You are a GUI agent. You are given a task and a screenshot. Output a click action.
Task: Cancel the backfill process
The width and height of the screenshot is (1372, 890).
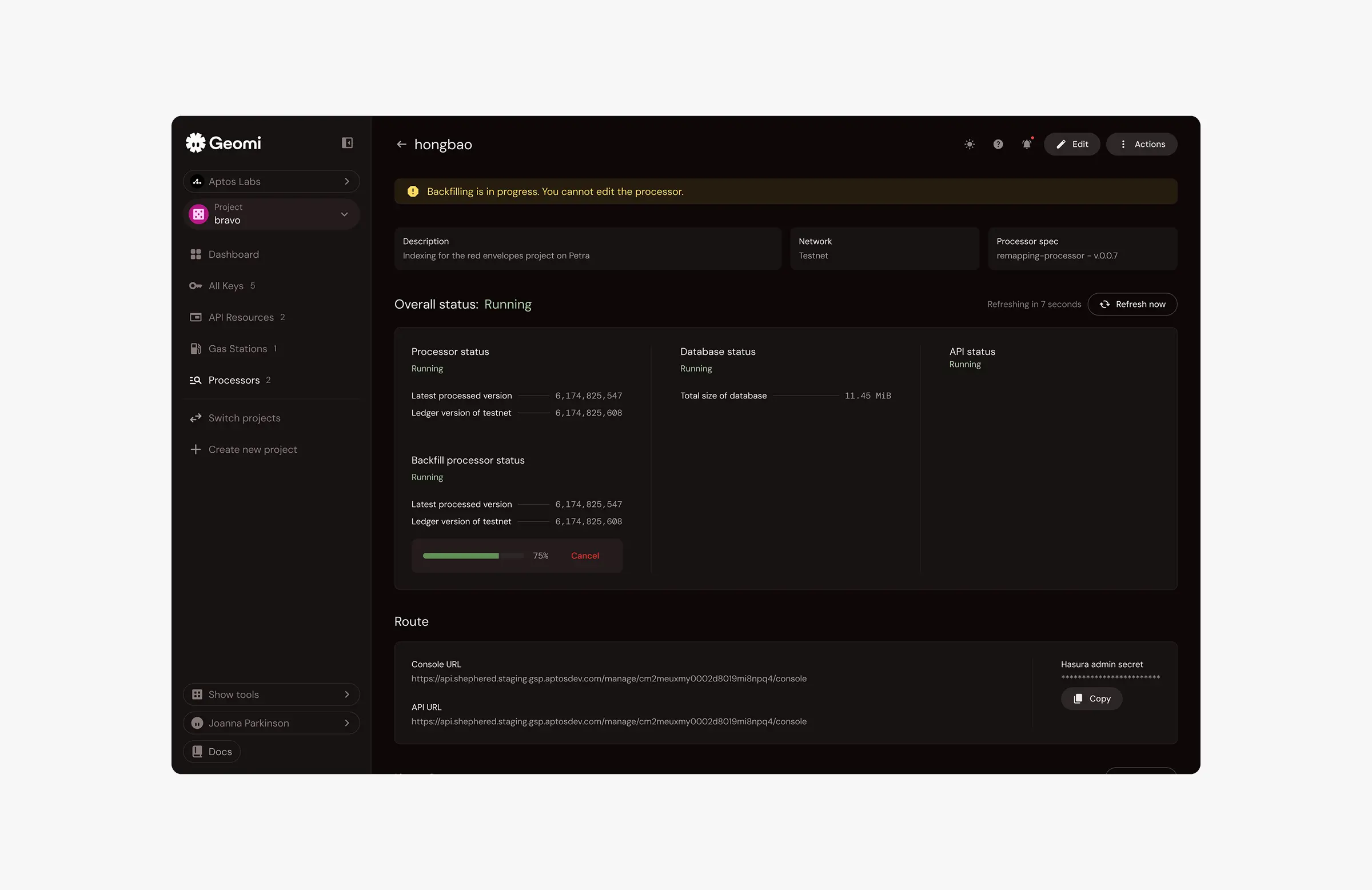coord(585,556)
